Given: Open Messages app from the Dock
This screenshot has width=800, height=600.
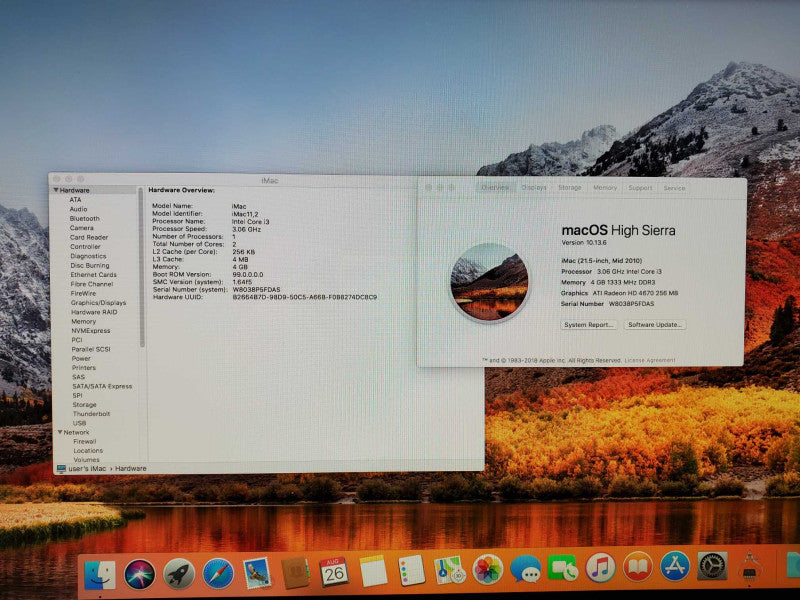Looking at the screenshot, I should tap(526, 569).
